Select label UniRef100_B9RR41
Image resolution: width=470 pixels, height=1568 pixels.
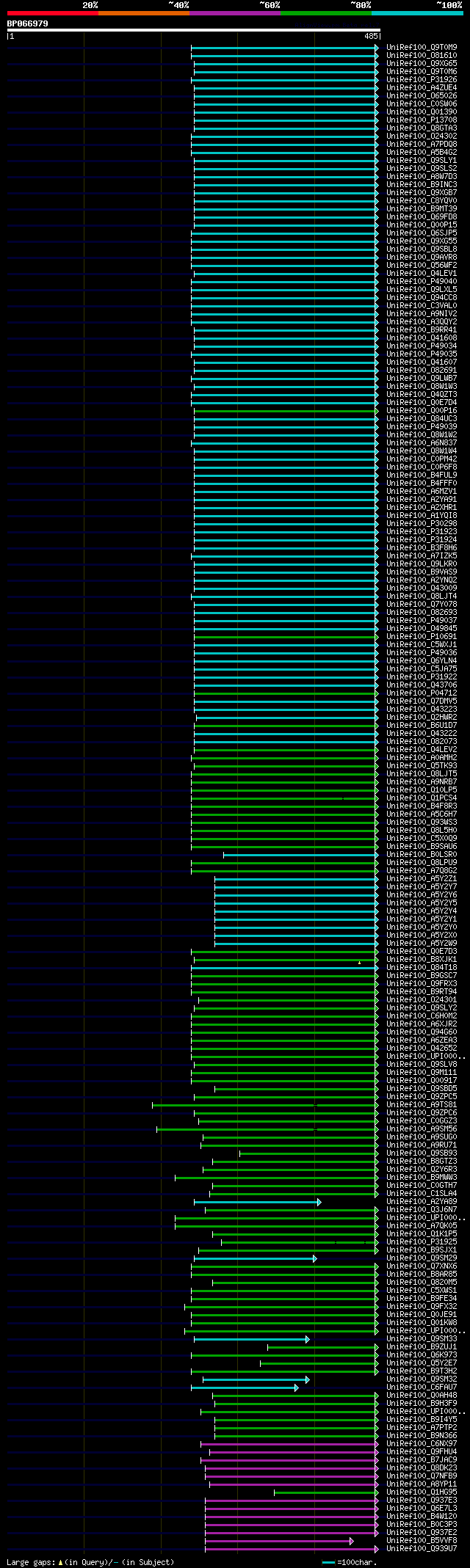click(422, 329)
